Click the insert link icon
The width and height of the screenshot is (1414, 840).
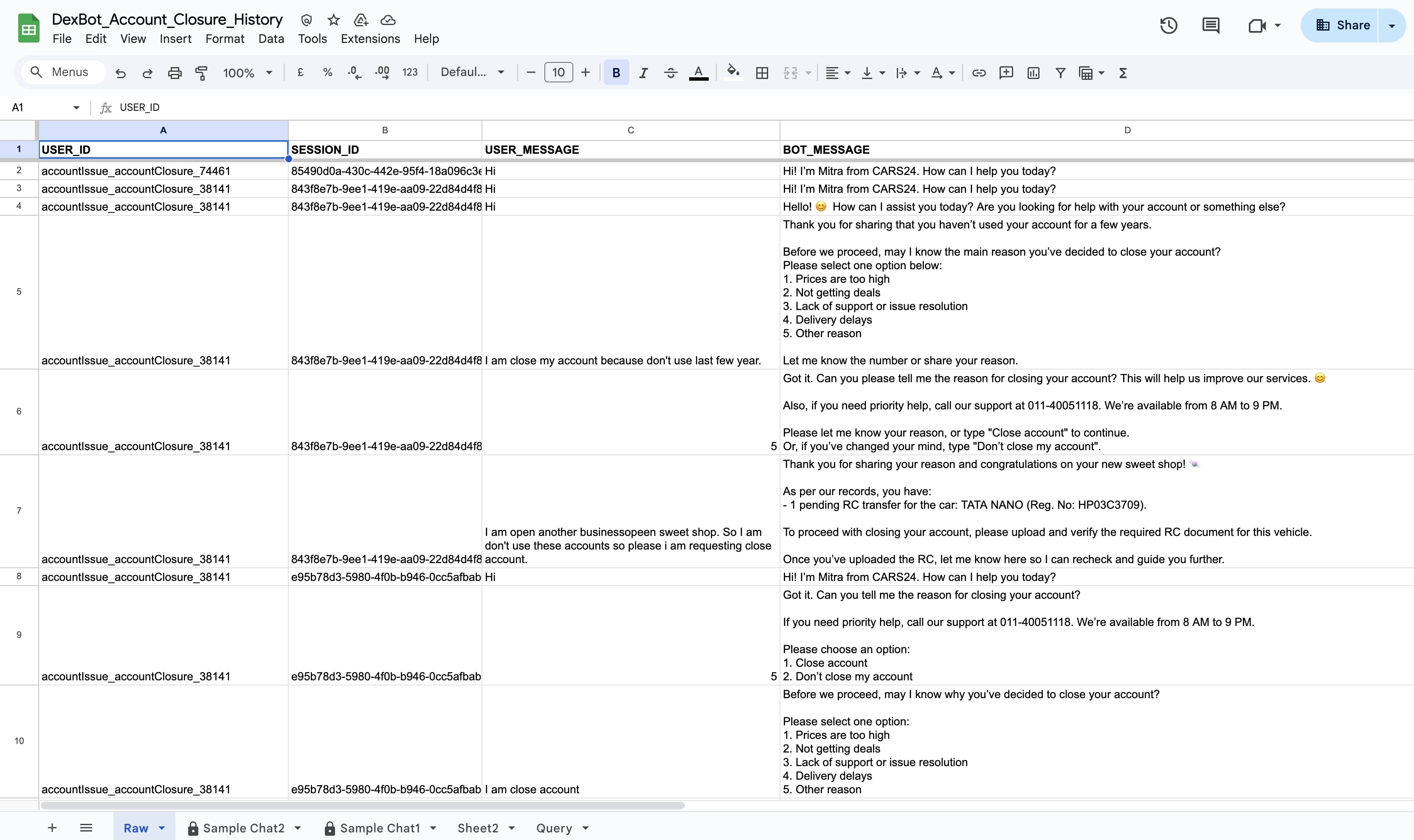pyautogui.click(x=979, y=73)
